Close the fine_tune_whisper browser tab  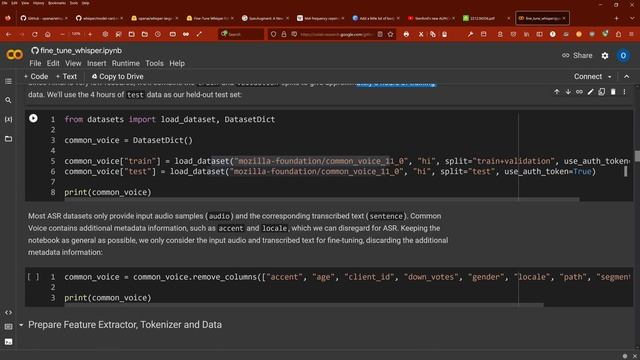pyautogui.click(x=564, y=18)
